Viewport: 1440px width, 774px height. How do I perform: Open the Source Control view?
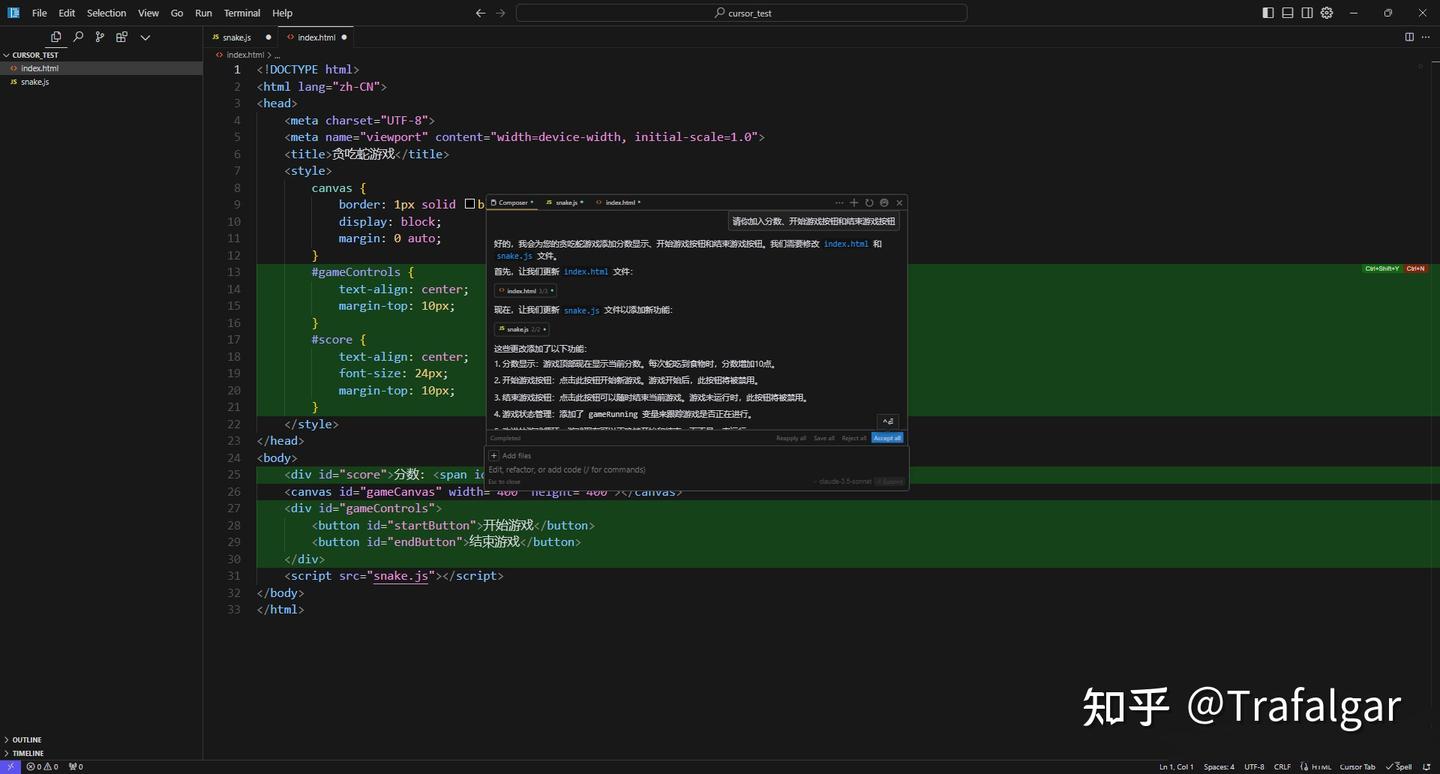(x=100, y=37)
